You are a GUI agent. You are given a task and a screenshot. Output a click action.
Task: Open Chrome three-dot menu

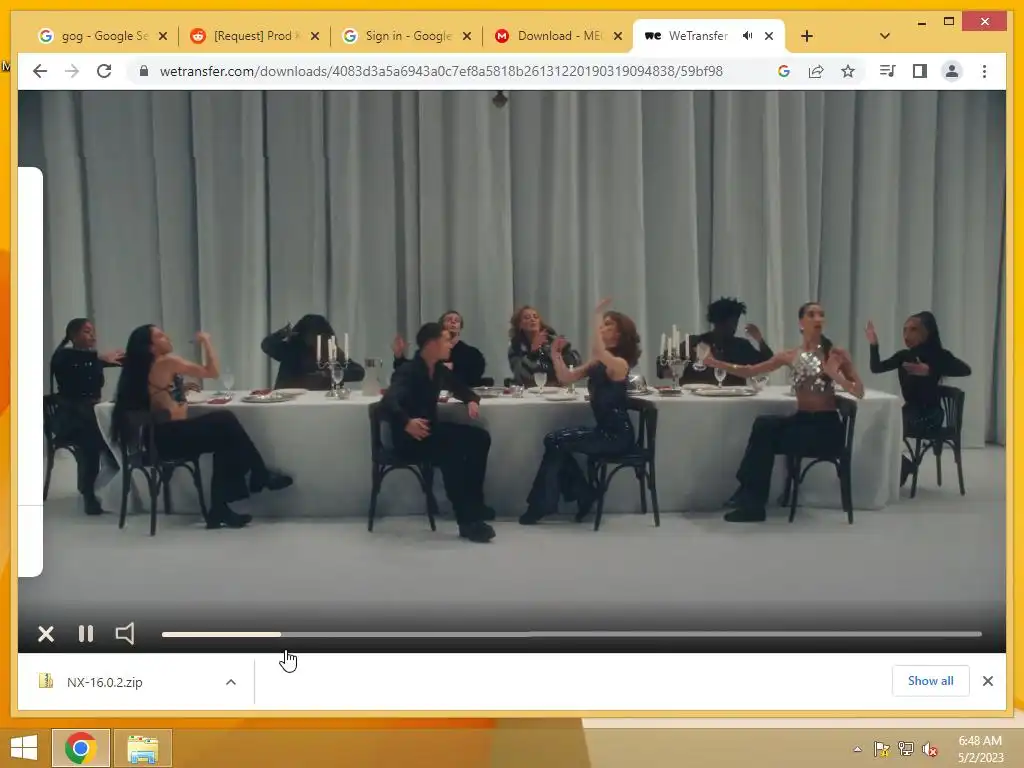[x=984, y=71]
